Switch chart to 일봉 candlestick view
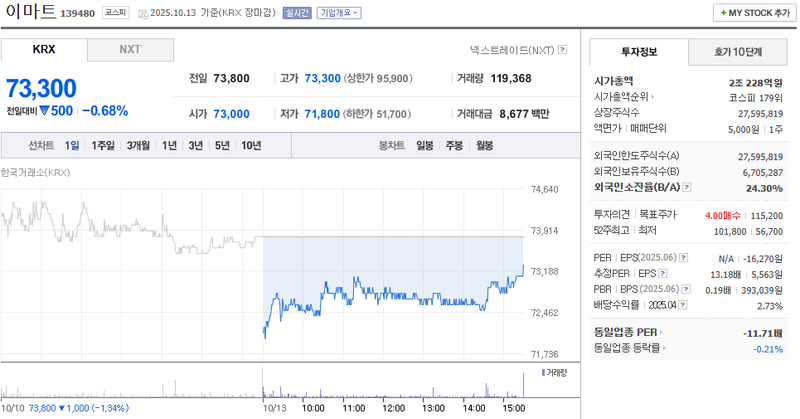The image size is (800, 419). click(x=425, y=145)
